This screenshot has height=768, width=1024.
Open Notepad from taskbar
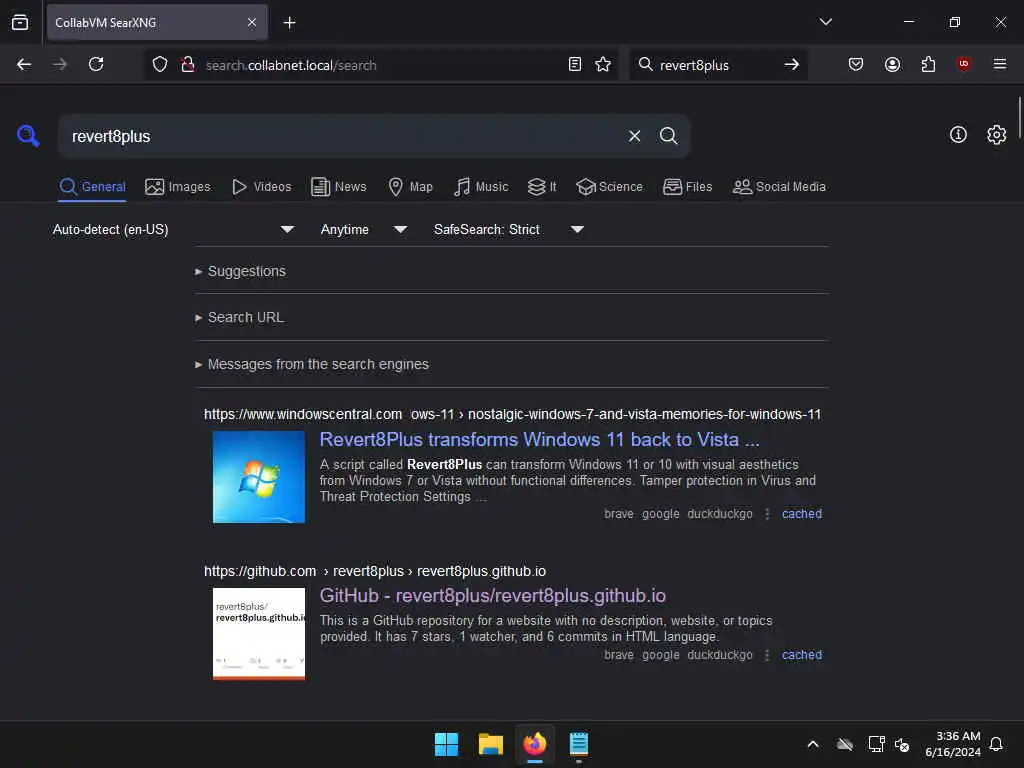click(x=579, y=744)
